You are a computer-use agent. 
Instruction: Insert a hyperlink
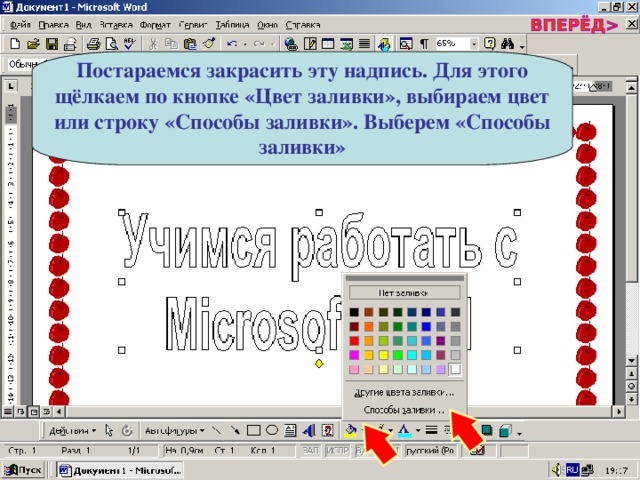[x=291, y=43]
